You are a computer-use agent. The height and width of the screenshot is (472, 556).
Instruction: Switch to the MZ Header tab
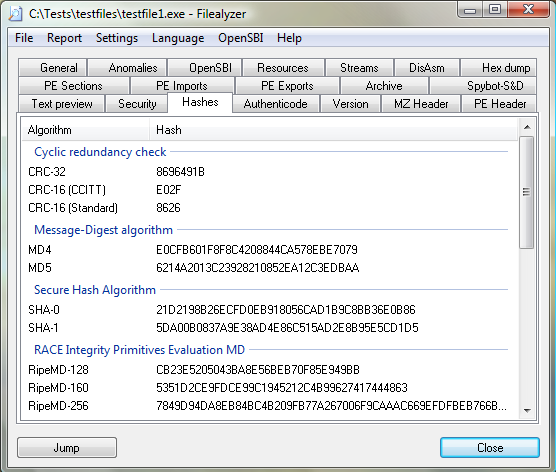click(421, 104)
